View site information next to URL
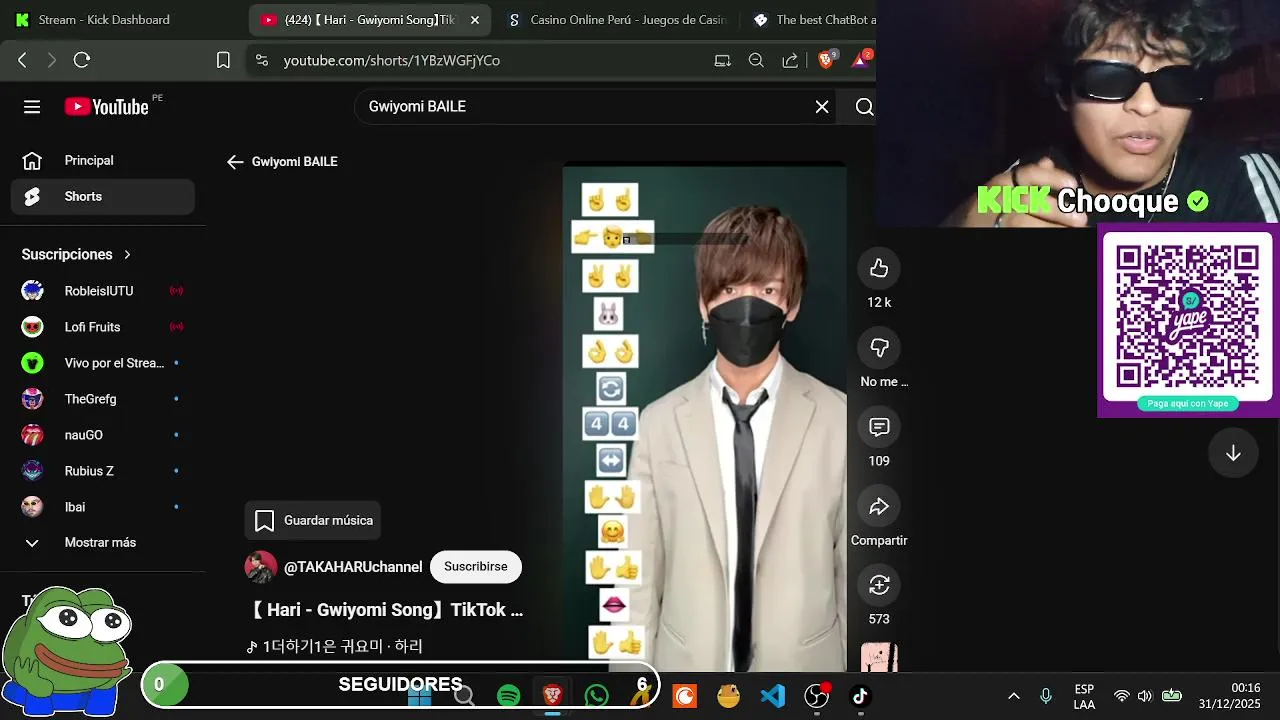Image resolution: width=1280 pixels, height=720 pixels. tap(262, 60)
